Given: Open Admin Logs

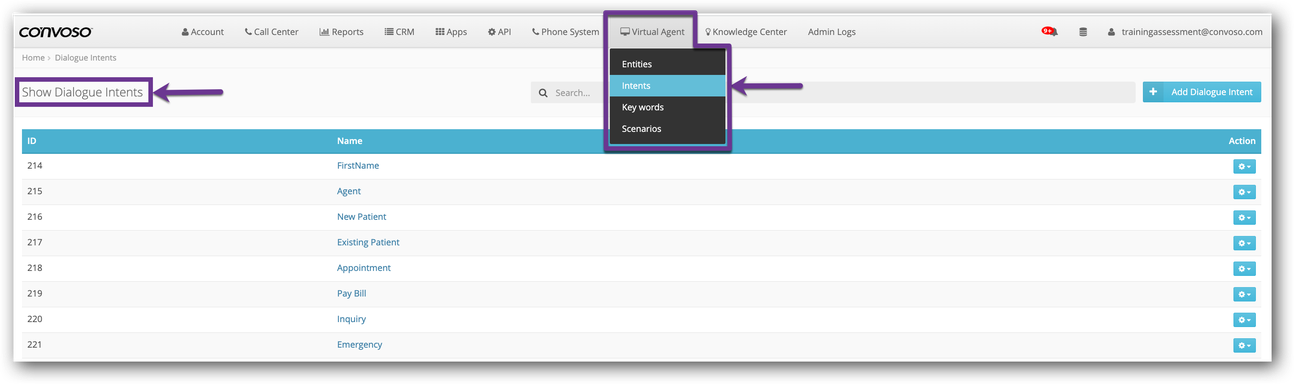Looking at the screenshot, I should (832, 32).
